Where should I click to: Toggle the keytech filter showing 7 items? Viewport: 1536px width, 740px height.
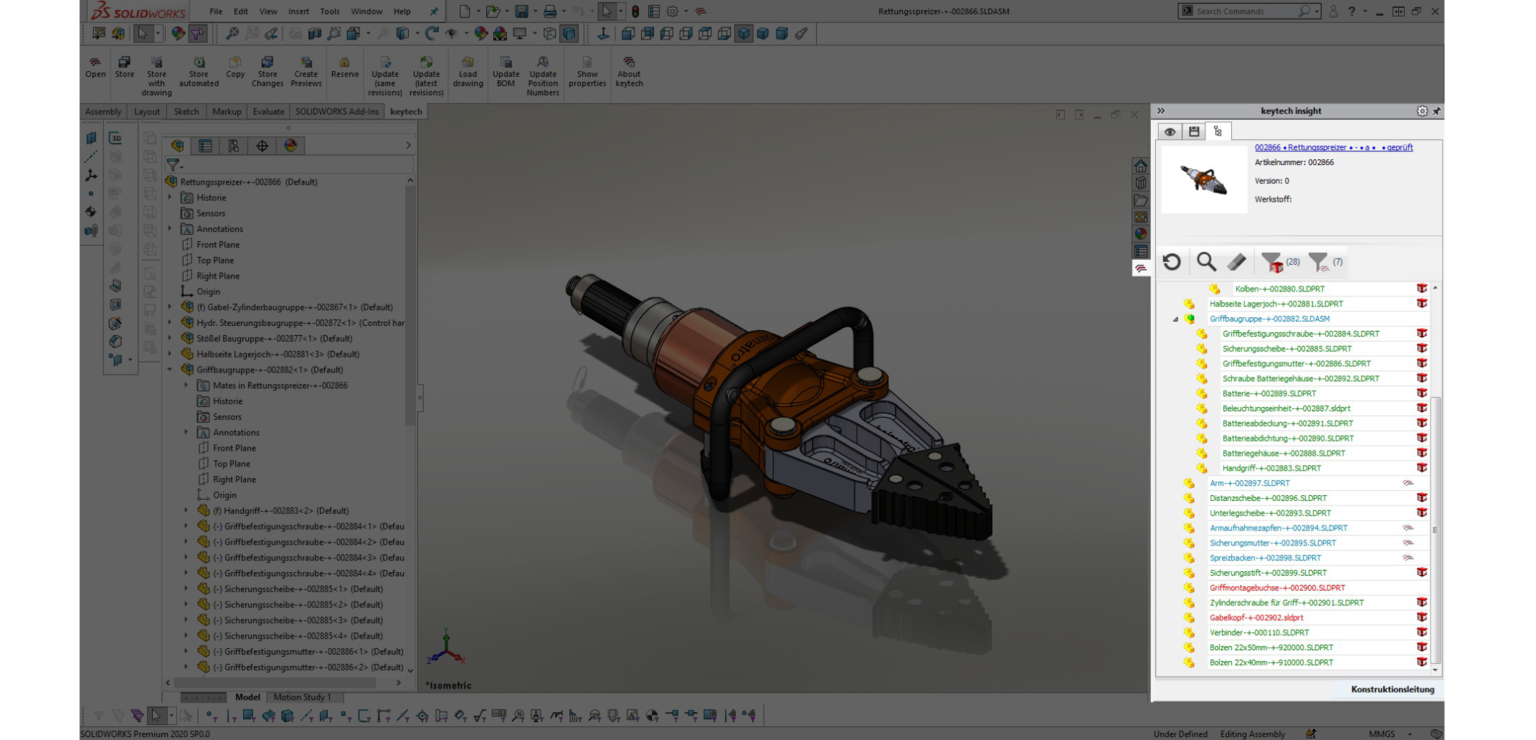point(1319,262)
